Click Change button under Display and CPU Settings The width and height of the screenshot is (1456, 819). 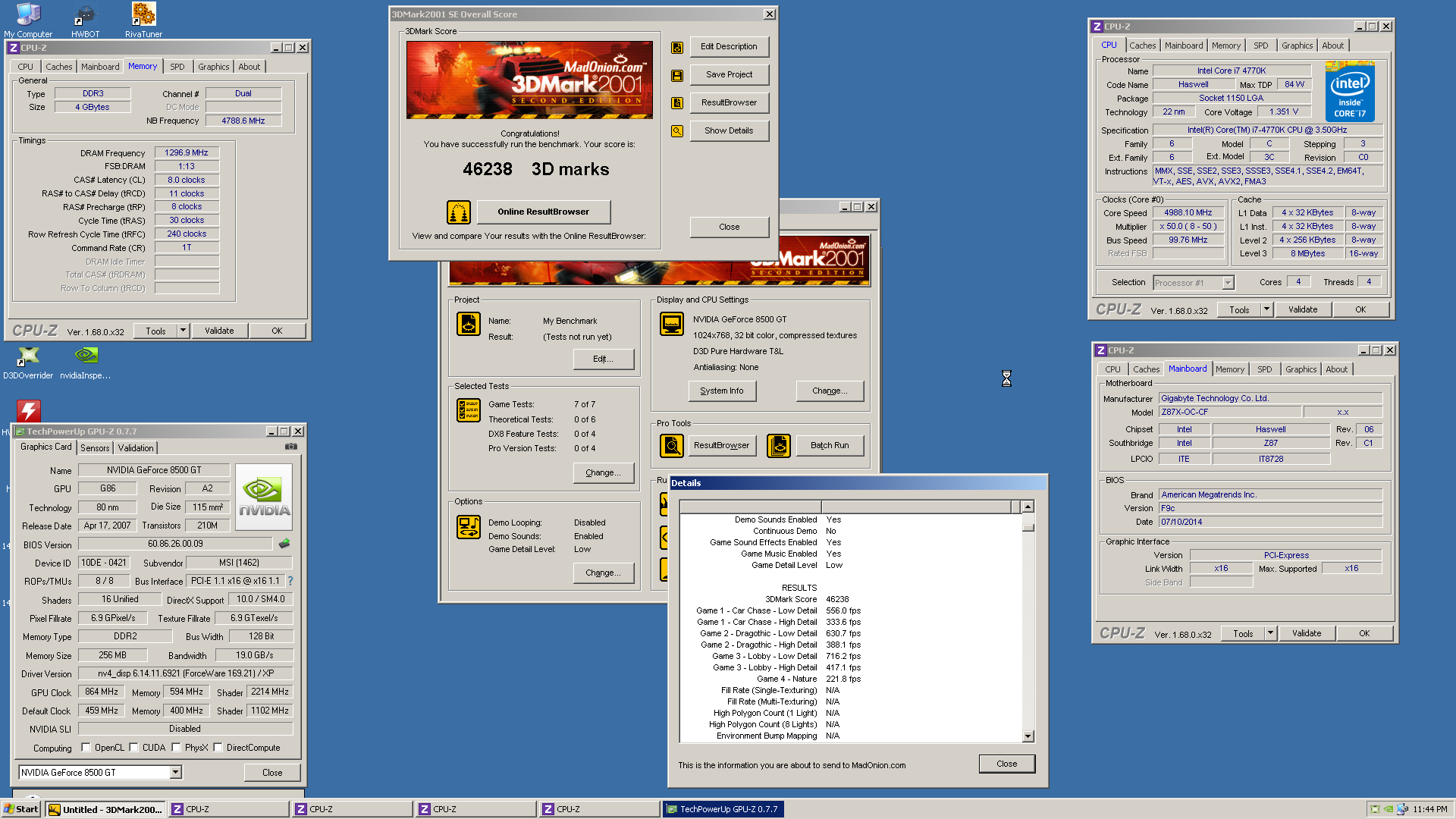pyautogui.click(x=830, y=391)
